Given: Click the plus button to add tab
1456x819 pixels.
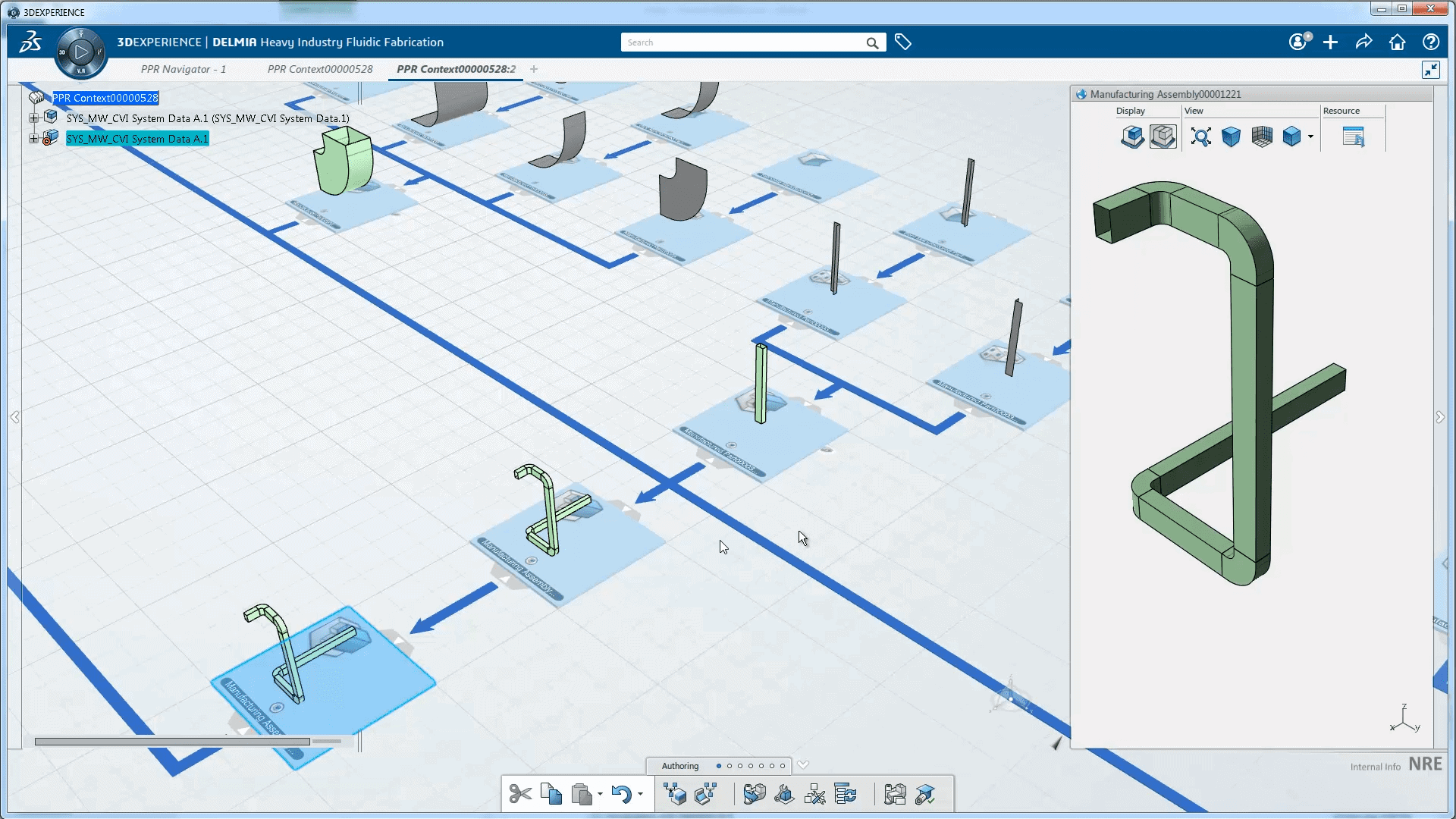Looking at the screenshot, I should (x=534, y=69).
